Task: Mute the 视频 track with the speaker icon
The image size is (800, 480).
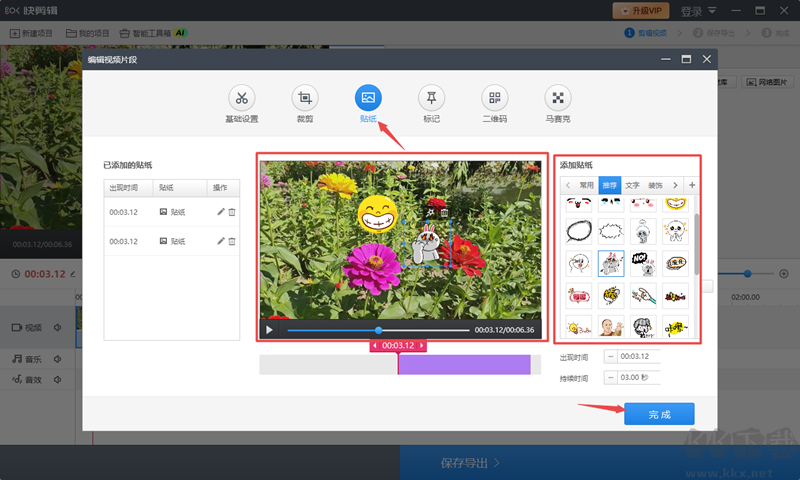Action: 58,327
